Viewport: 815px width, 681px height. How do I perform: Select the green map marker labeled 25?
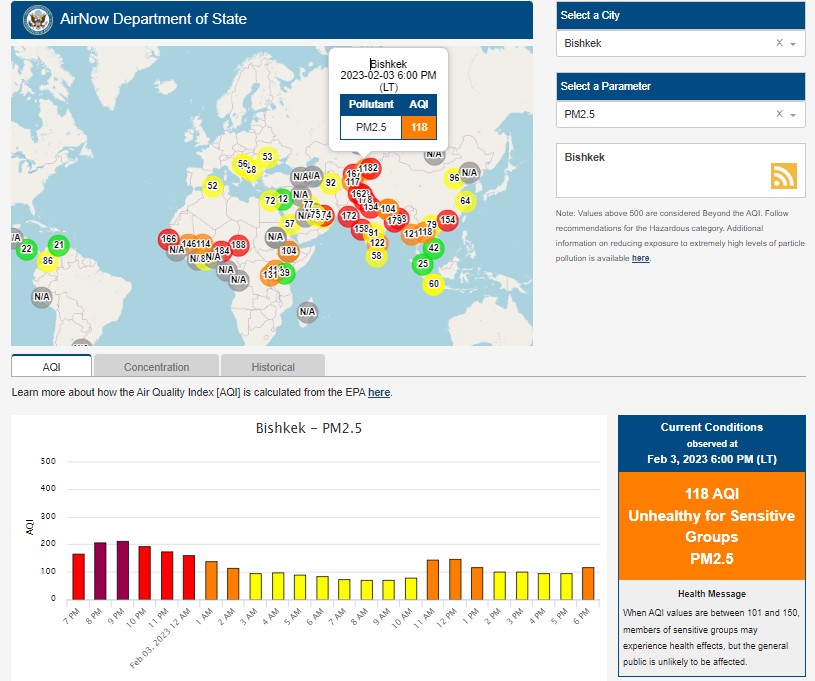coord(423,264)
